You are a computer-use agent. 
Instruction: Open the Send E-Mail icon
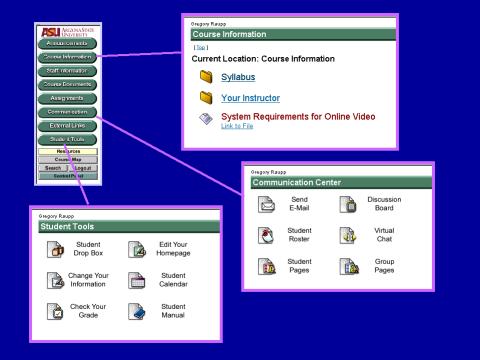266,204
